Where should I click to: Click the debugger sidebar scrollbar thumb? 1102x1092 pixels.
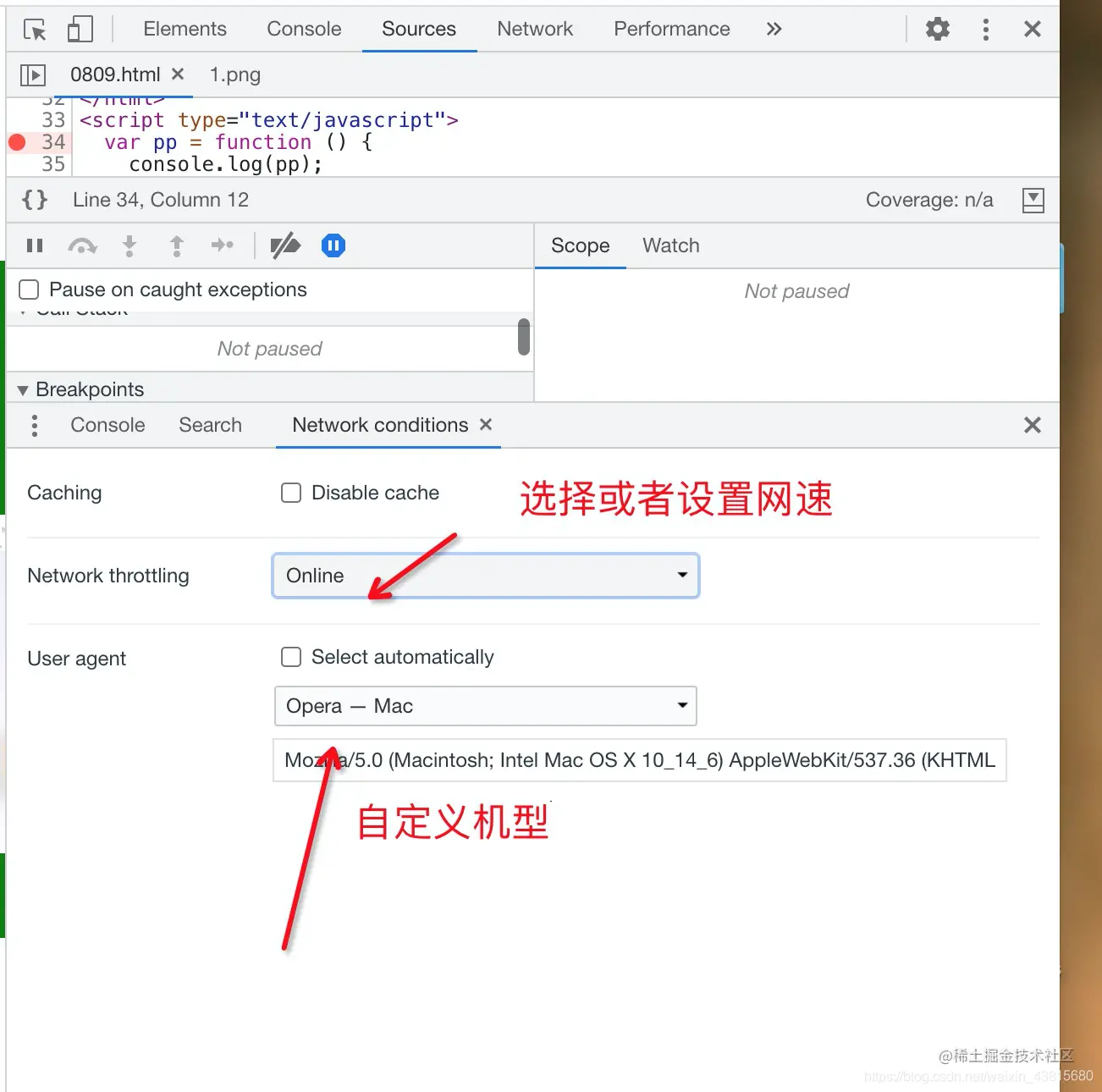[x=524, y=337]
